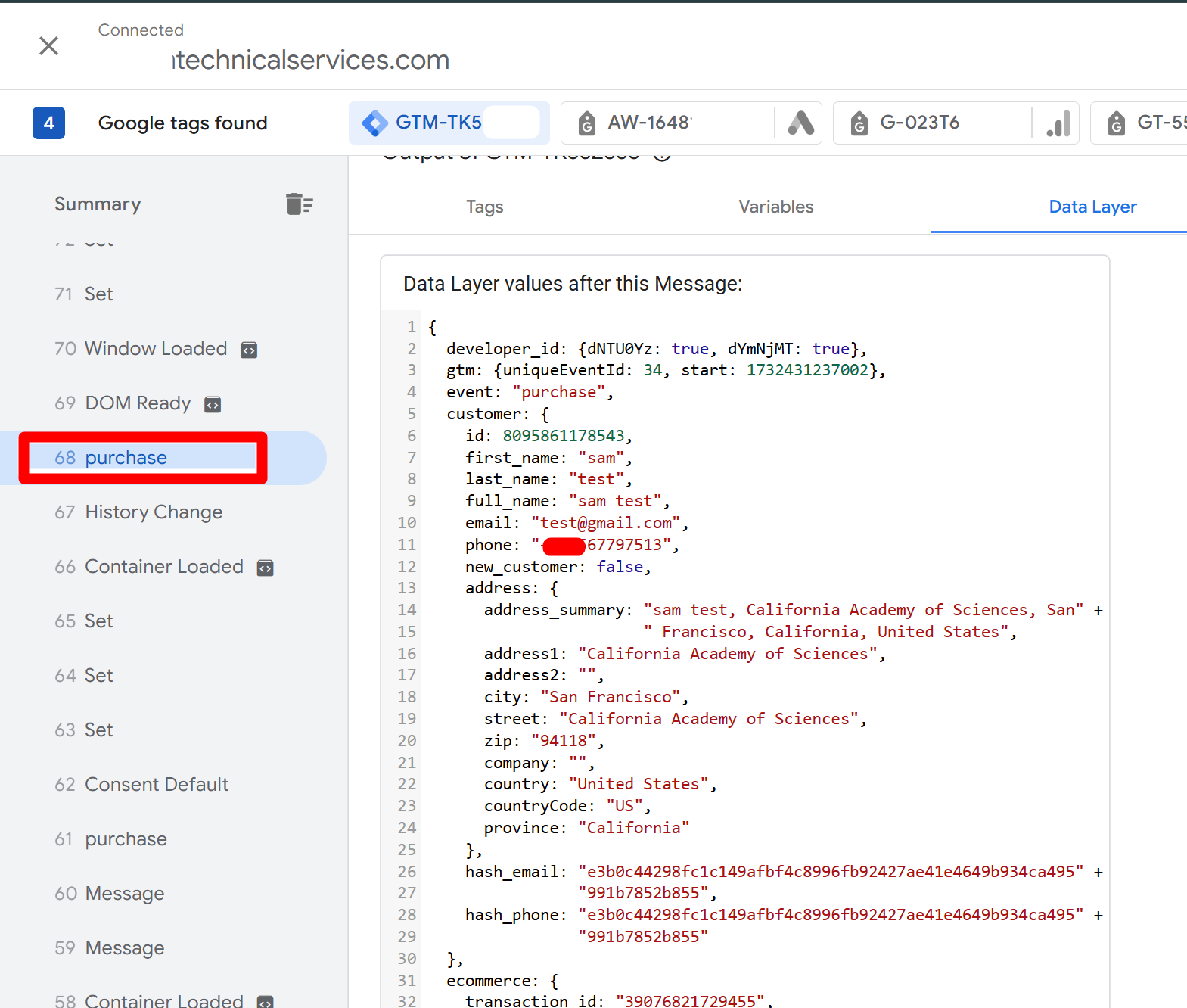Close the Tag Assistant debug panel
Viewport: 1187px width, 1008px height.
point(48,46)
